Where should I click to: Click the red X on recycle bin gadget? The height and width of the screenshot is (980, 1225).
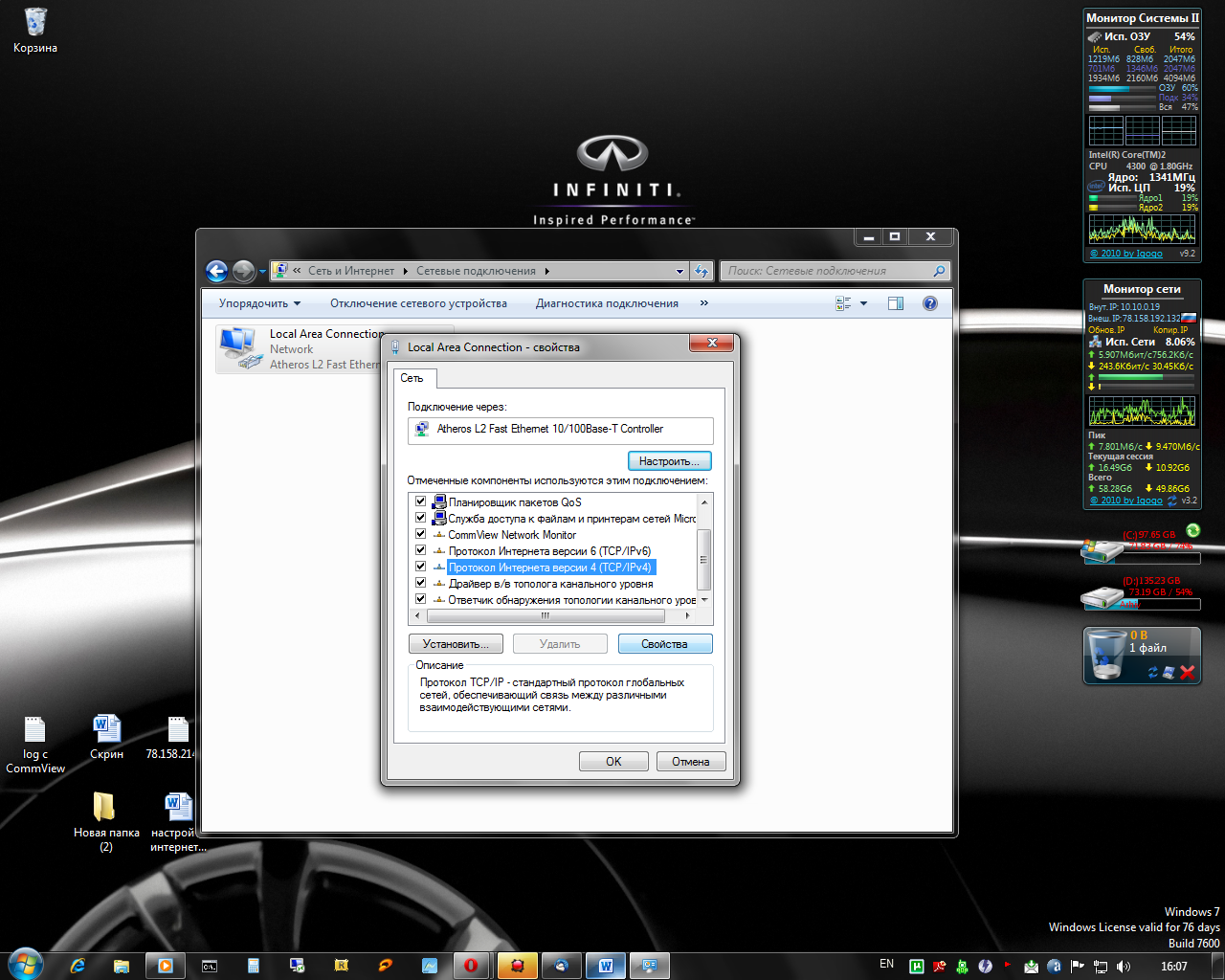pyautogui.click(x=1188, y=673)
